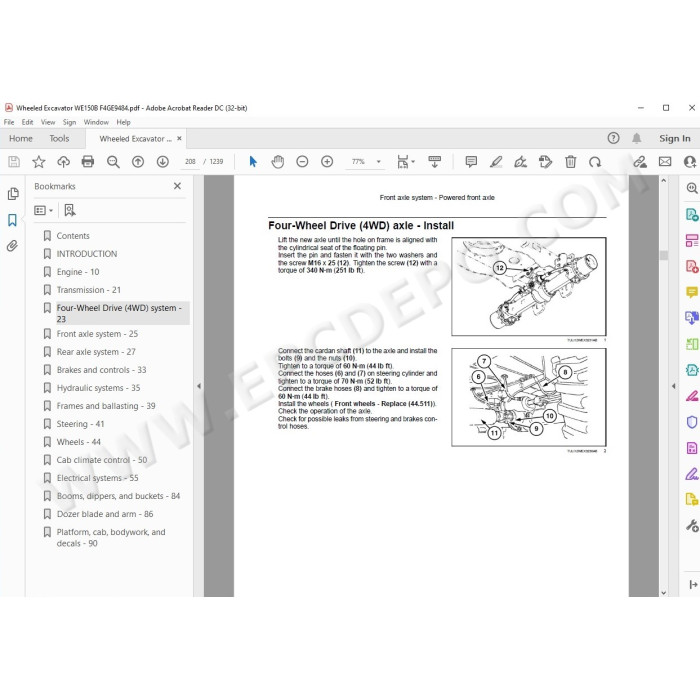This screenshot has width=700, height=700.
Task: Click the vertical scrollbar down arrow
Action: (663, 592)
